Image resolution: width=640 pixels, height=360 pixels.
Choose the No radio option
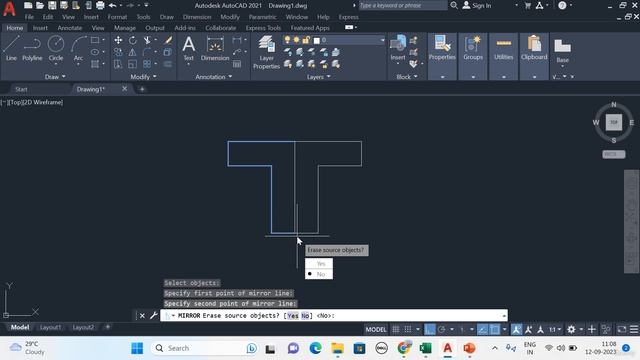[319, 274]
